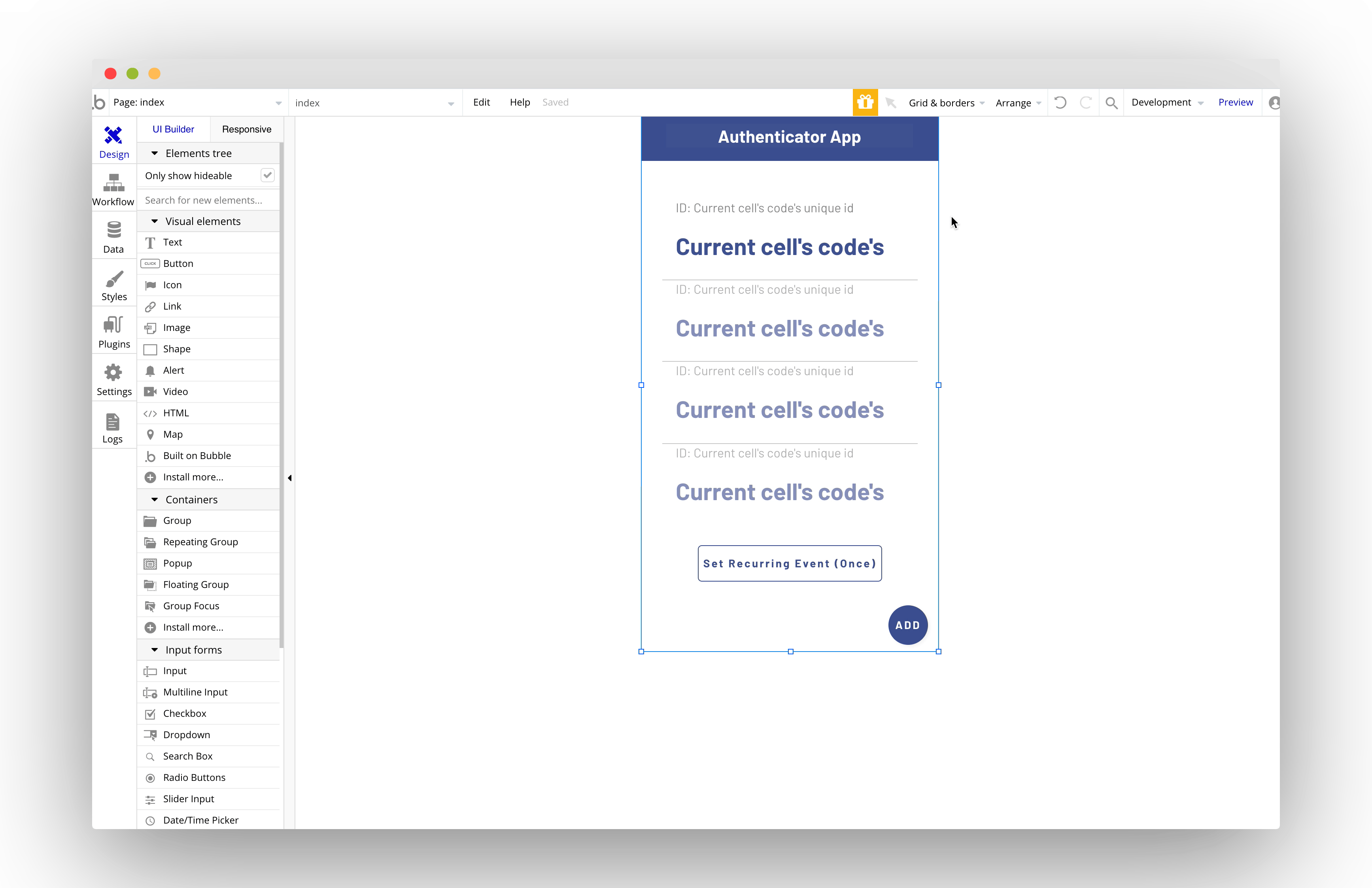
Task: Select the Alert element tool
Action: tap(208, 370)
